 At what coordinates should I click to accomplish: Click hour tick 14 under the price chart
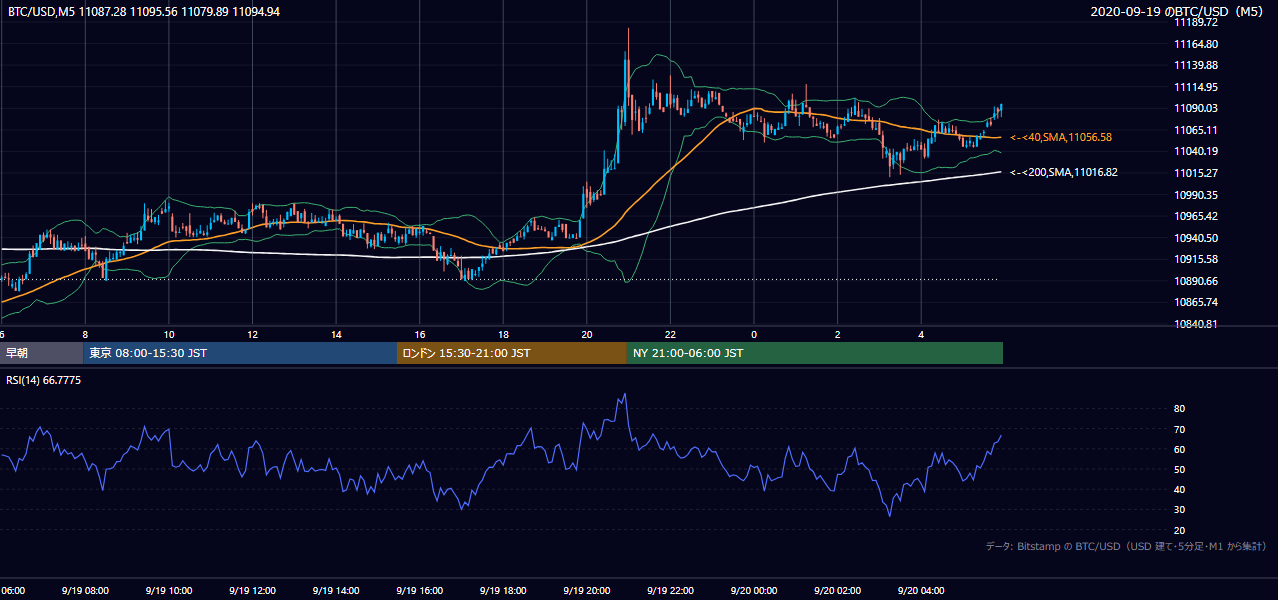(x=336, y=334)
